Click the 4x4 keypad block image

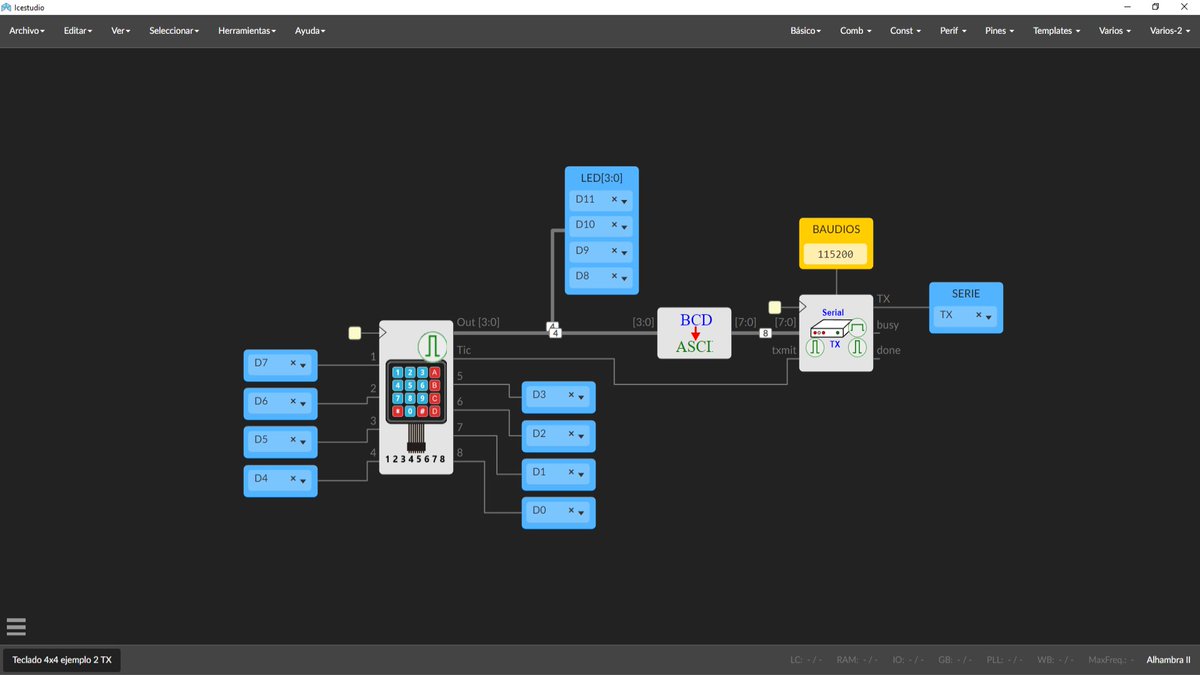click(x=416, y=398)
